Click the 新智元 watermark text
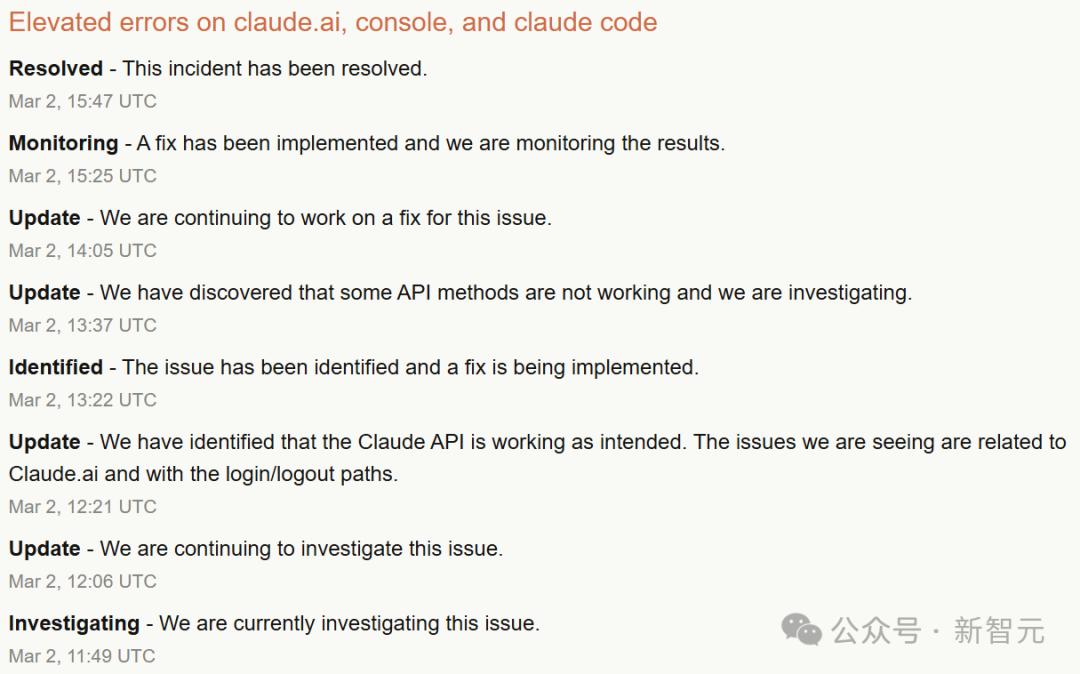 (x=999, y=631)
